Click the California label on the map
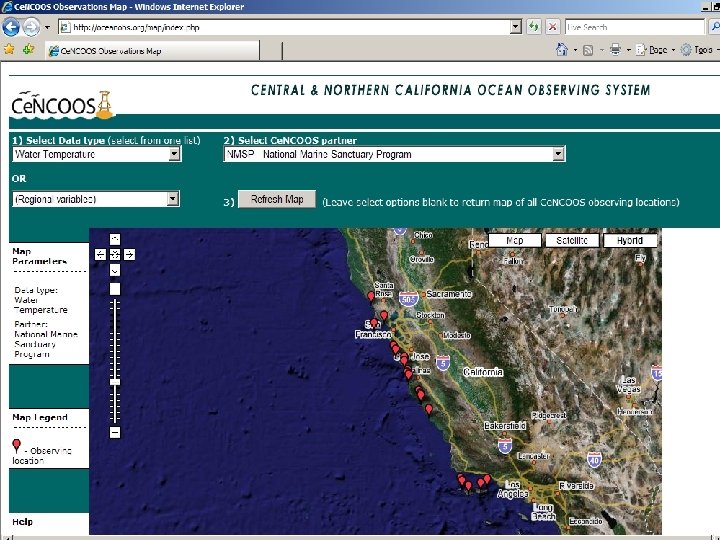Screen dimensions: 720x540 [483, 372]
